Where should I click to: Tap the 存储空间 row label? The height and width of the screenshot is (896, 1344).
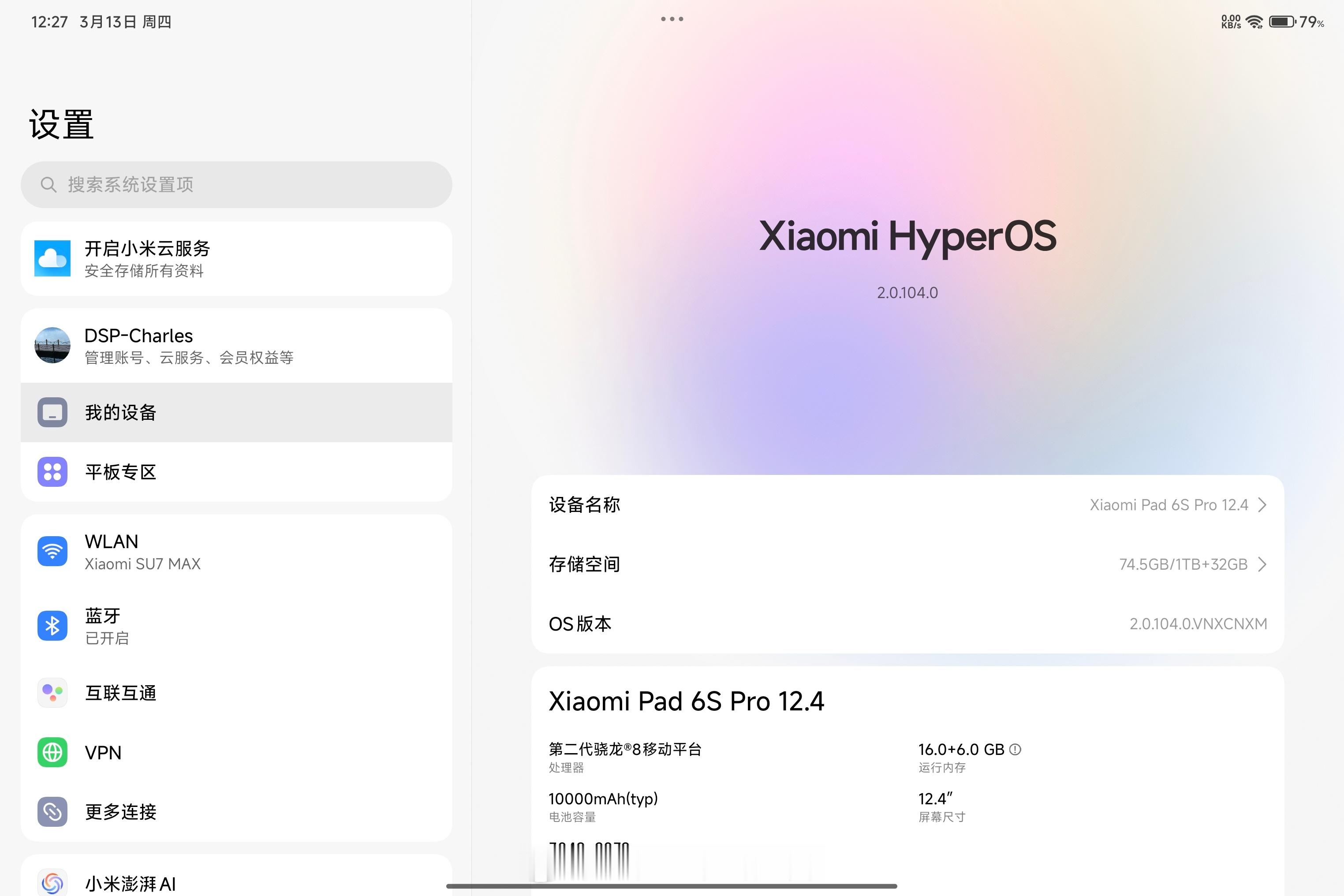[584, 564]
